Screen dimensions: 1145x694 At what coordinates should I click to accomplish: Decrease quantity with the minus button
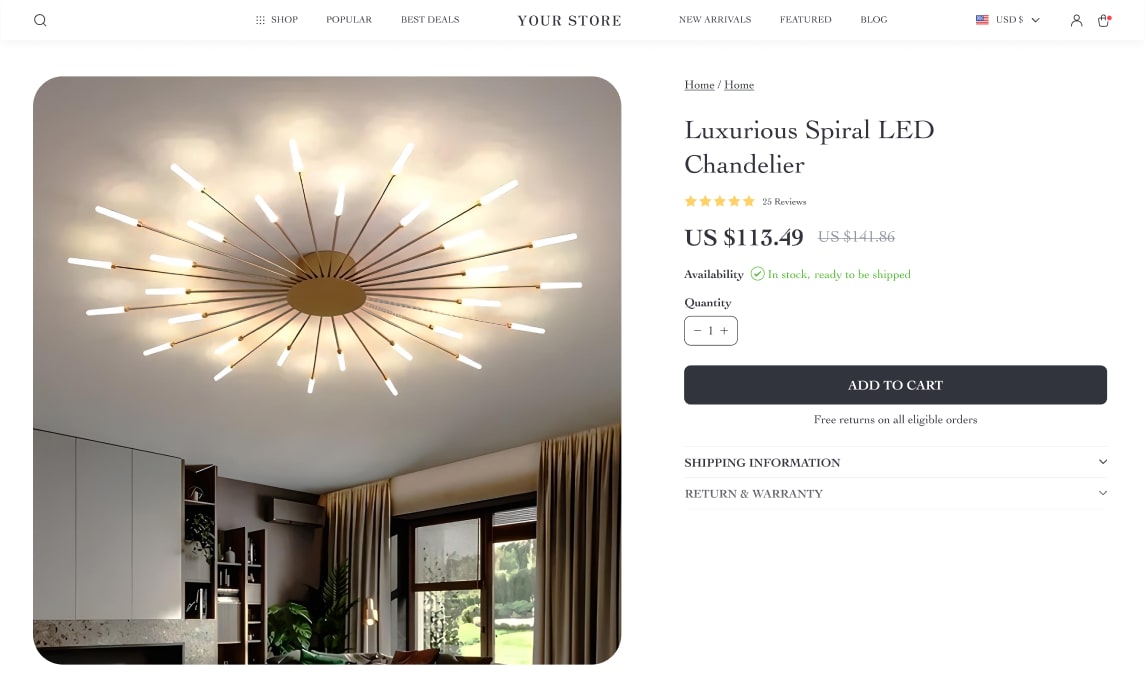coord(697,331)
